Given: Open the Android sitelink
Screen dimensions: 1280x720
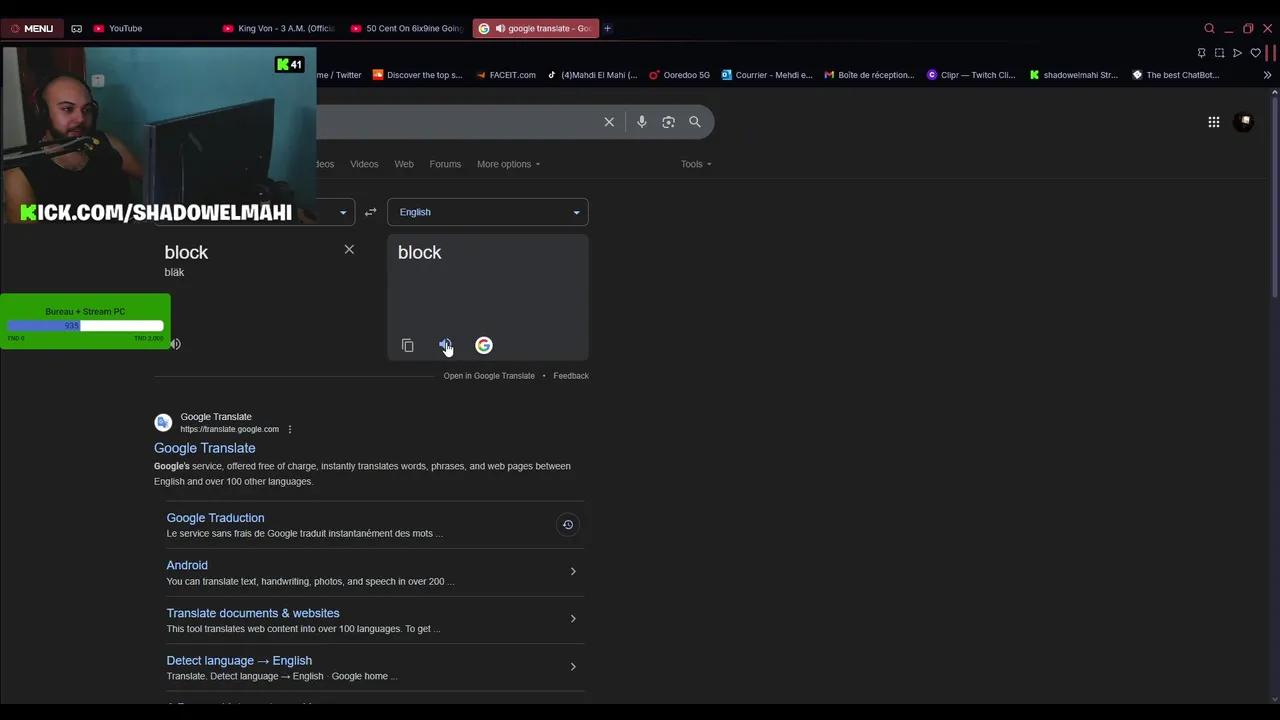Looking at the screenshot, I should click(187, 565).
